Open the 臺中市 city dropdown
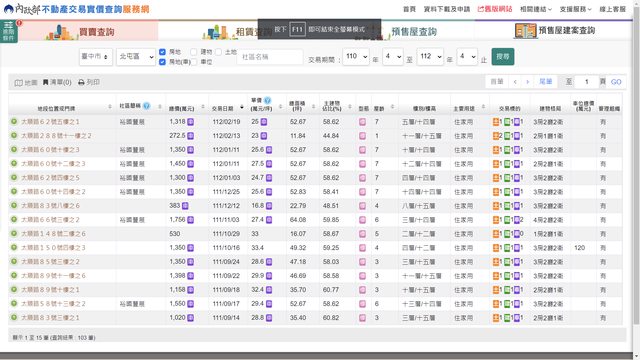 coord(96,57)
